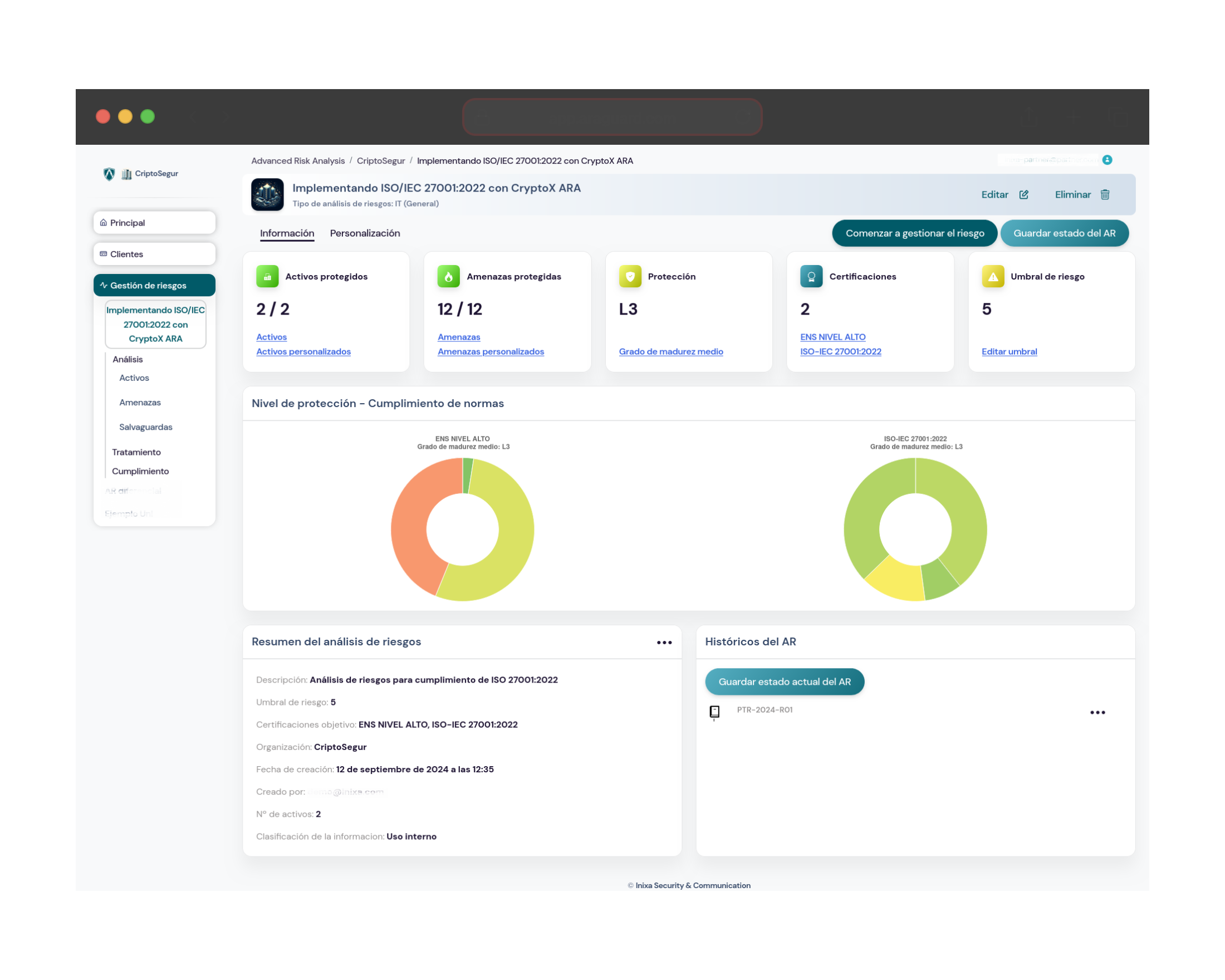The height and width of the screenshot is (980, 1225).
Task: Click the badge icon on Certificaciones card
Action: click(x=811, y=277)
